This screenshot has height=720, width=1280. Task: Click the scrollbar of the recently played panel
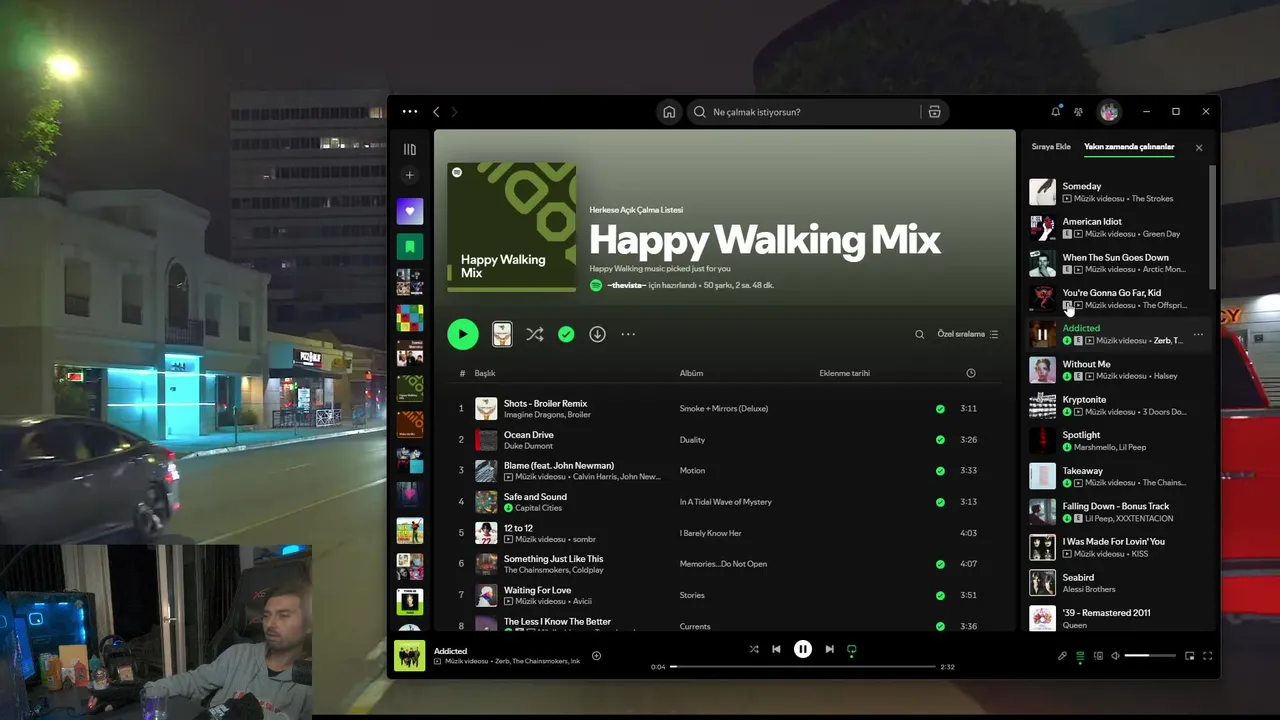coord(1212,228)
